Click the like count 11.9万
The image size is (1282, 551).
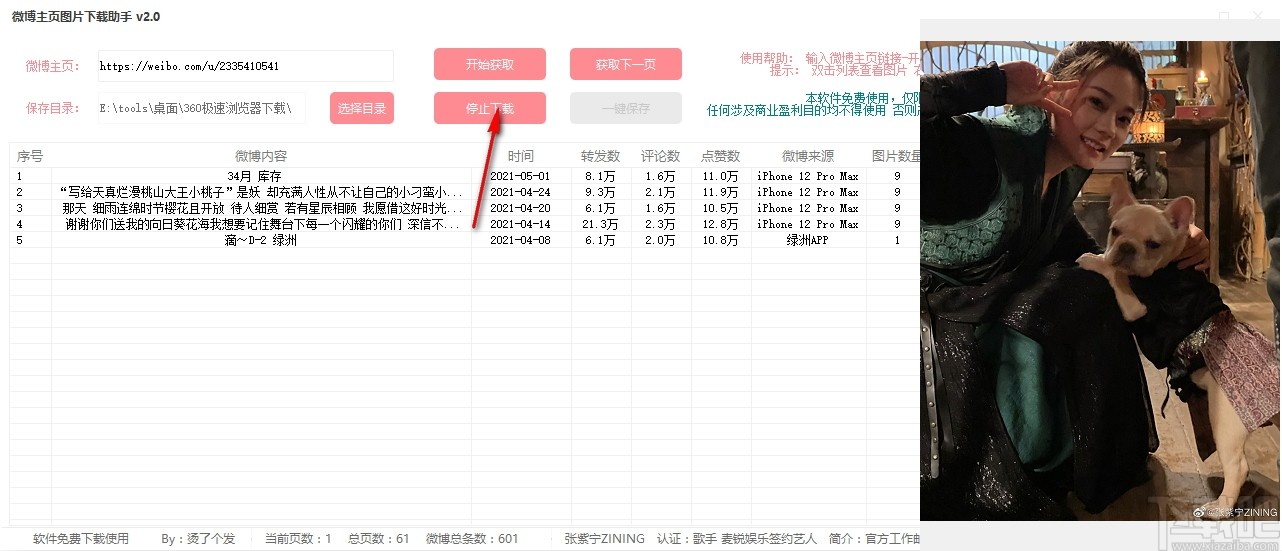pyautogui.click(x=721, y=192)
